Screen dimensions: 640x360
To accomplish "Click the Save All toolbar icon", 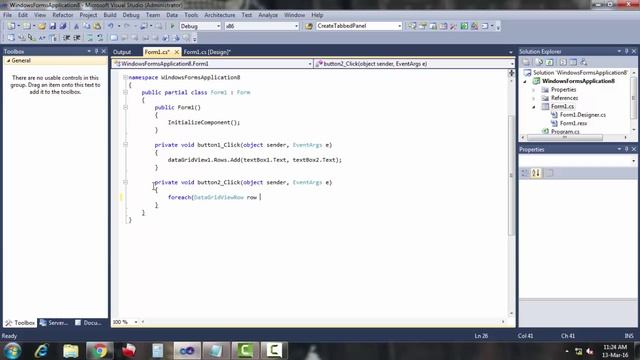I will coord(62,26).
